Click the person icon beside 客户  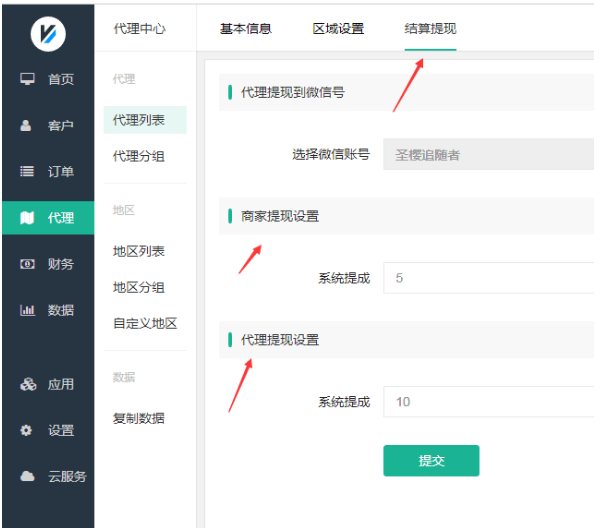(26, 125)
